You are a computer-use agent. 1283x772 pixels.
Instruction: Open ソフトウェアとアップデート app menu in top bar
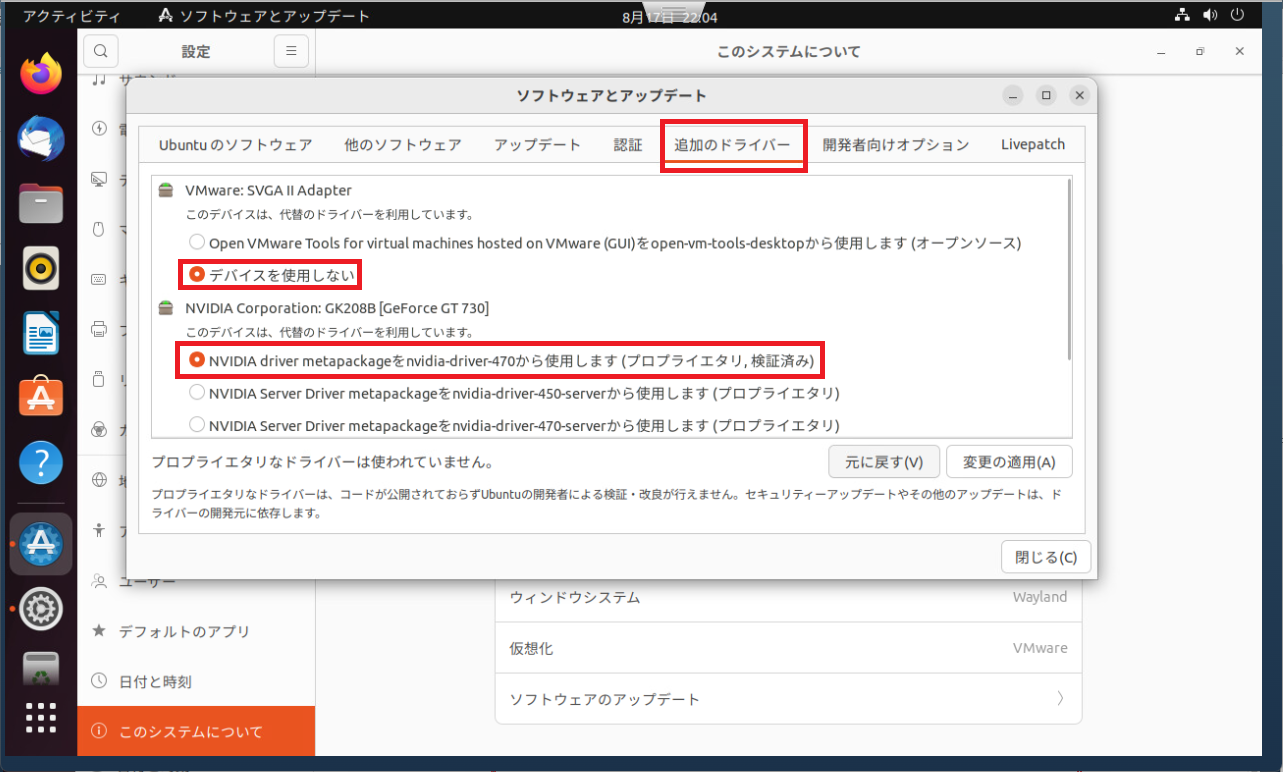tap(264, 16)
